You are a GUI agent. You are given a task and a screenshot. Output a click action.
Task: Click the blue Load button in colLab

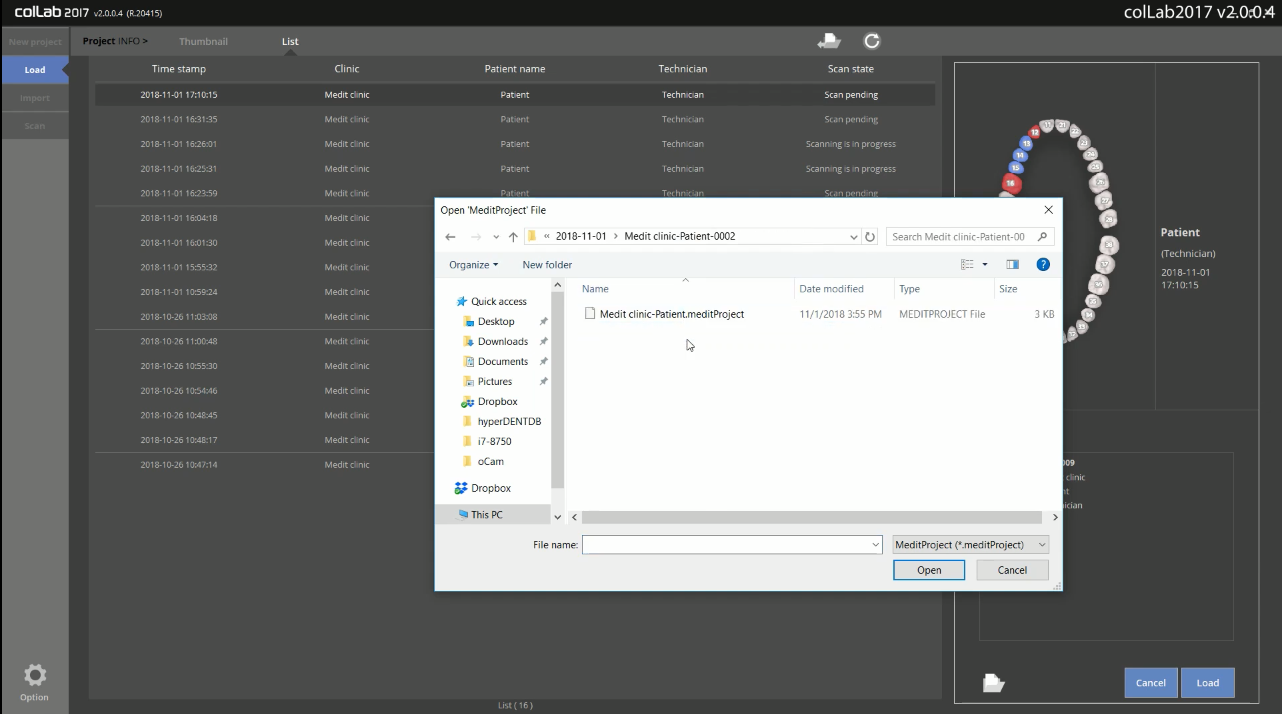coord(1208,683)
